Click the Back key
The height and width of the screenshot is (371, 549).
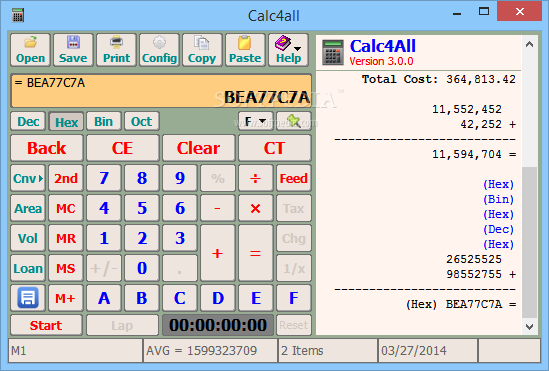[47, 148]
